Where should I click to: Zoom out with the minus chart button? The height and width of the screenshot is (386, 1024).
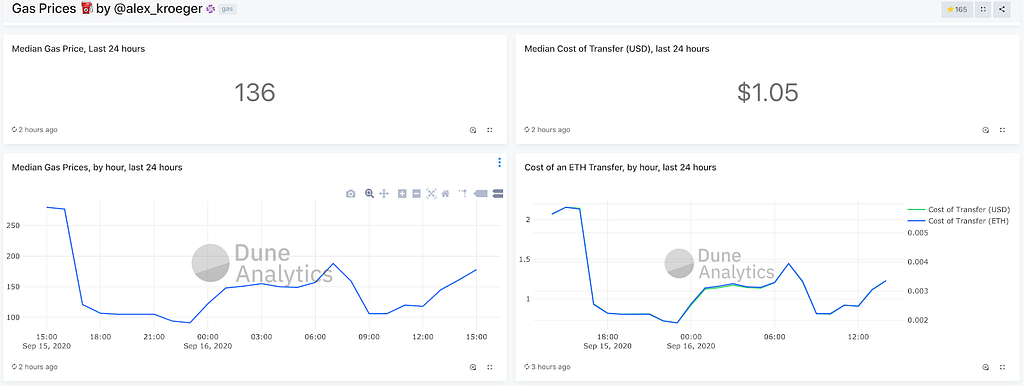[416, 193]
